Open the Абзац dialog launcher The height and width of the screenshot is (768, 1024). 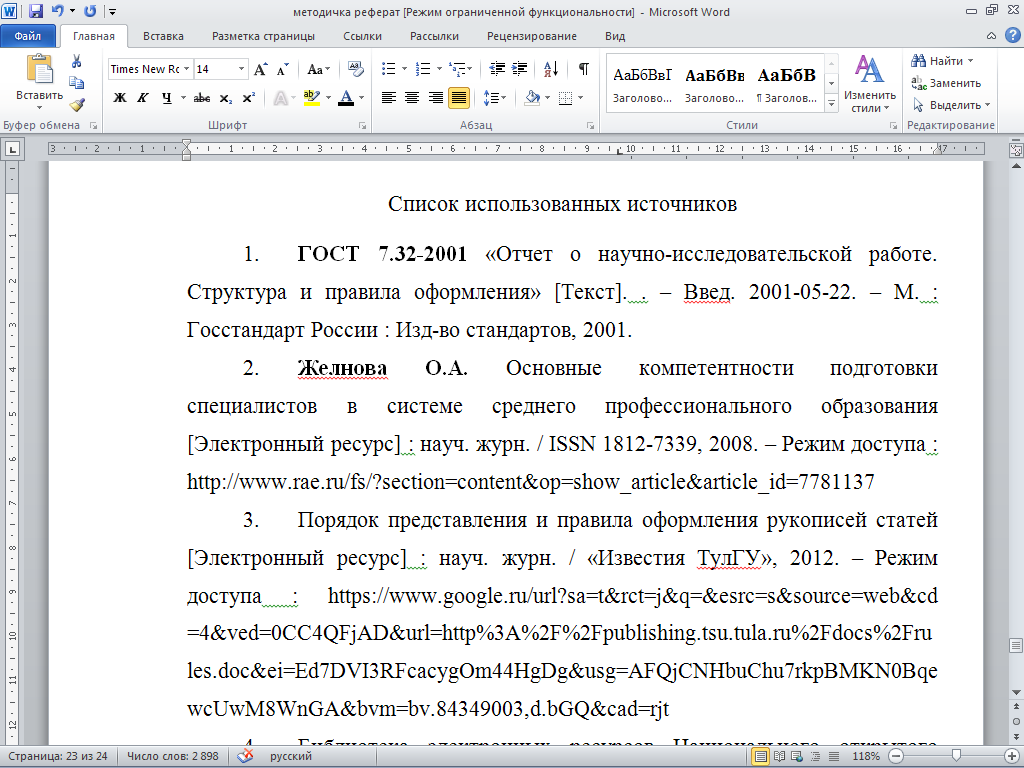[x=590, y=125]
